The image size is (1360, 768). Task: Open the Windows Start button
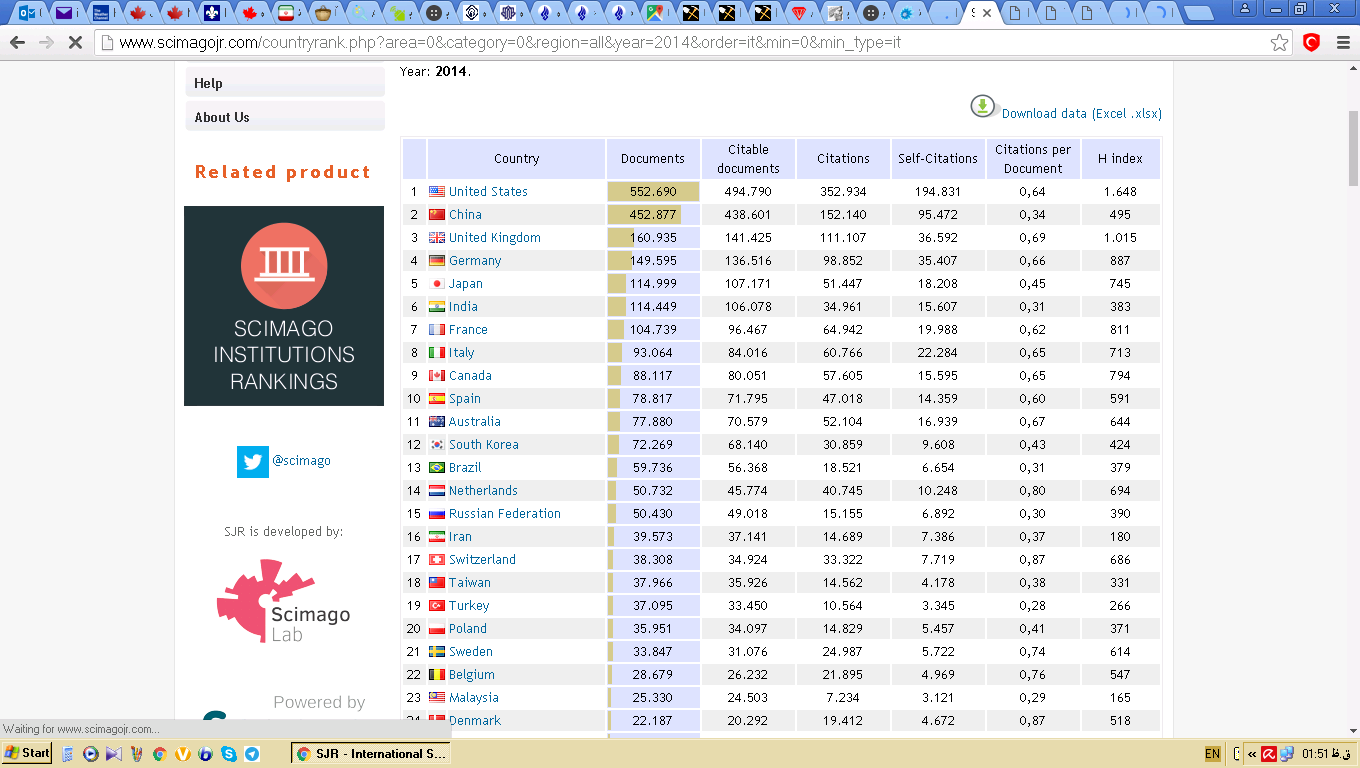pyautogui.click(x=27, y=753)
